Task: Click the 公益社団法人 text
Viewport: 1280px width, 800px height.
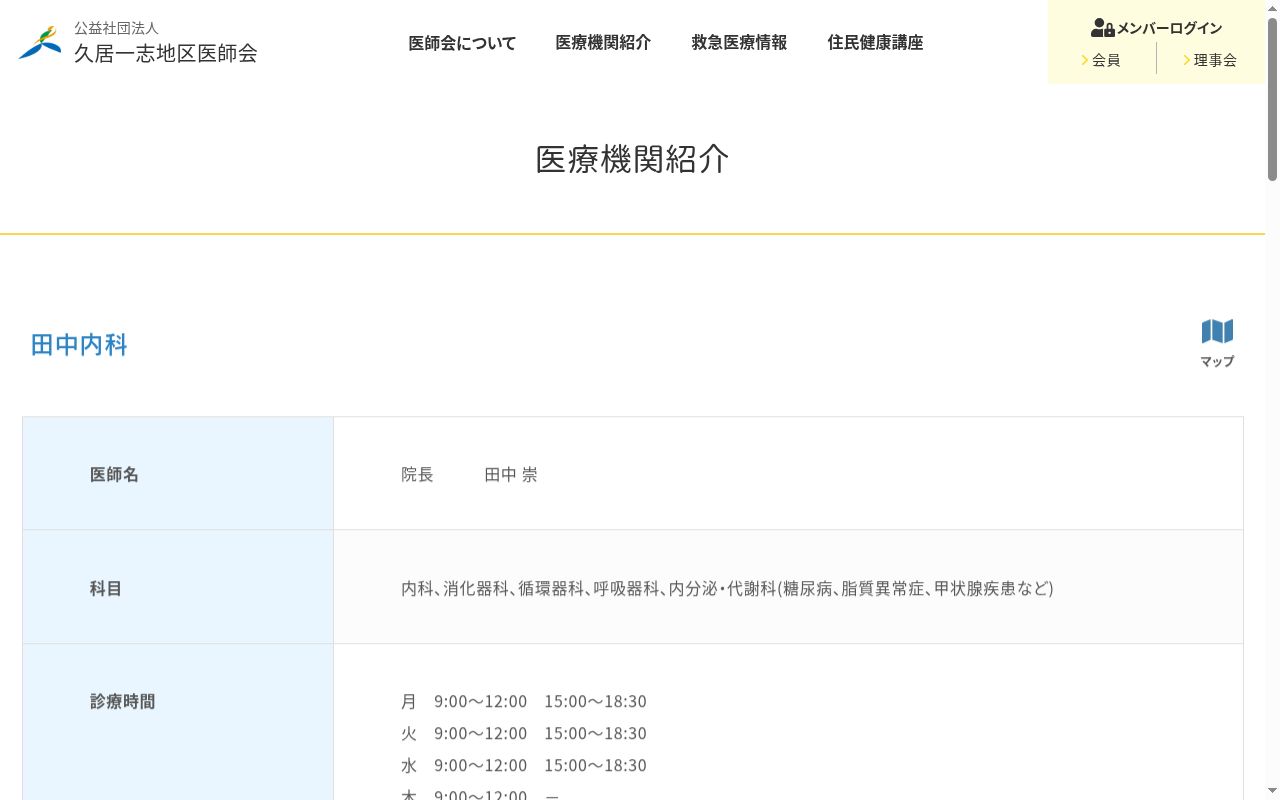Action: pyautogui.click(x=116, y=28)
